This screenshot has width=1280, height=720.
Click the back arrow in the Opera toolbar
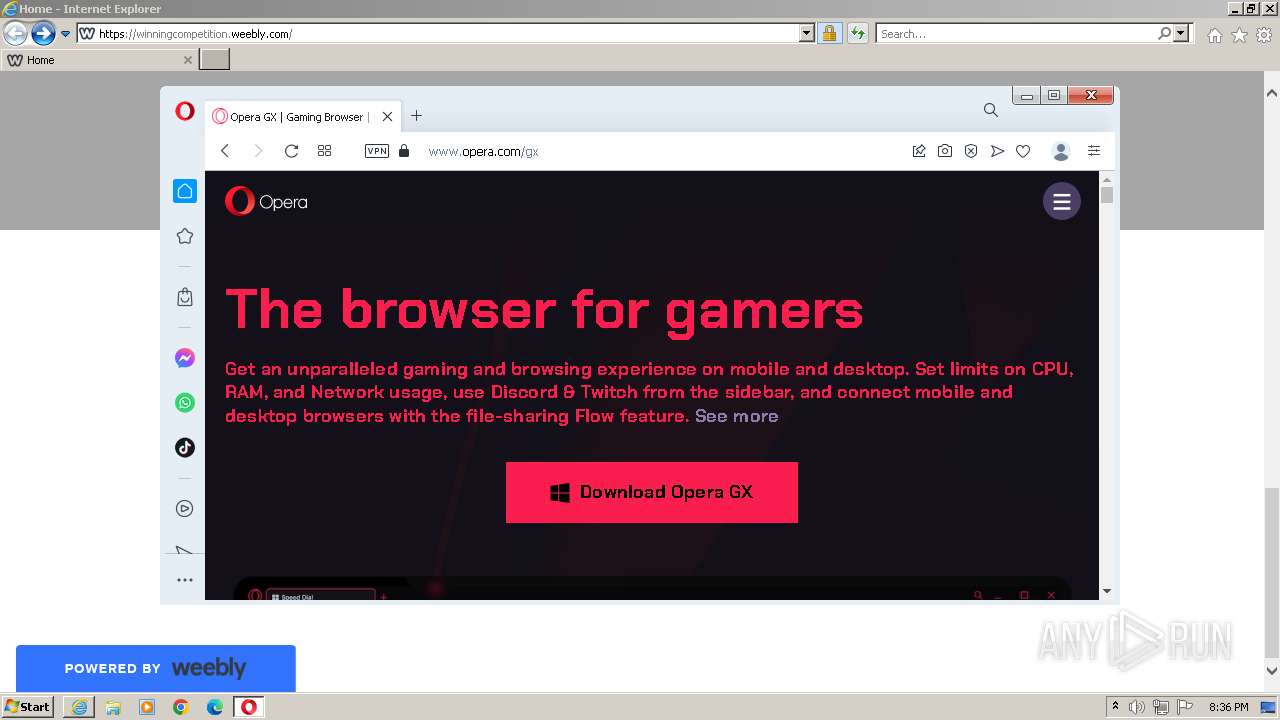pos(225,151)
